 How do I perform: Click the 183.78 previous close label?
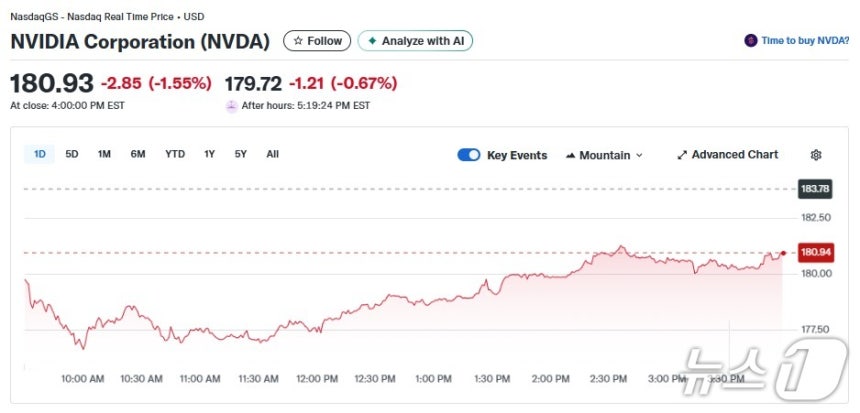pyautogui.click(x=816, y=188)
